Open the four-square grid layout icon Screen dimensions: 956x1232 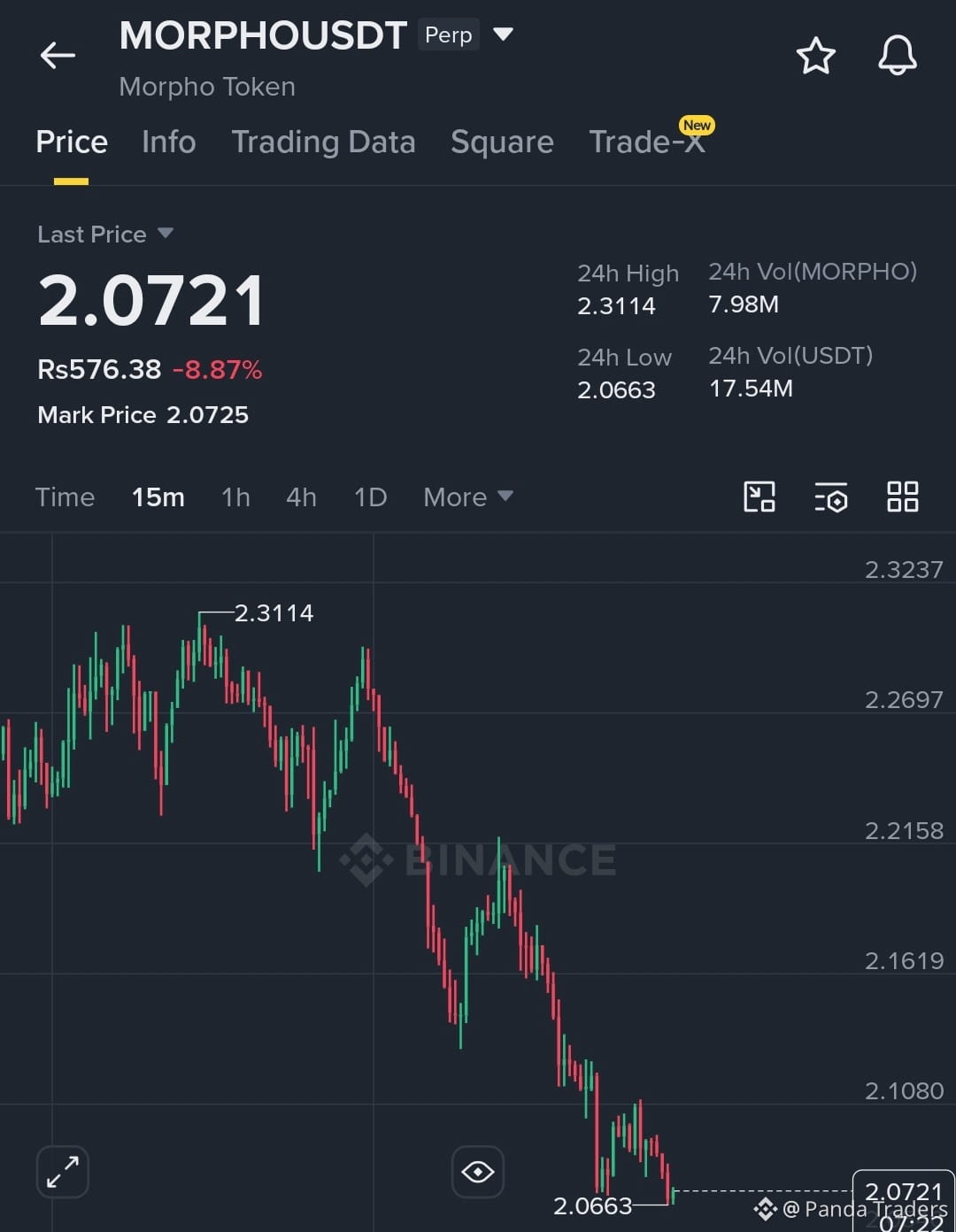903,497
